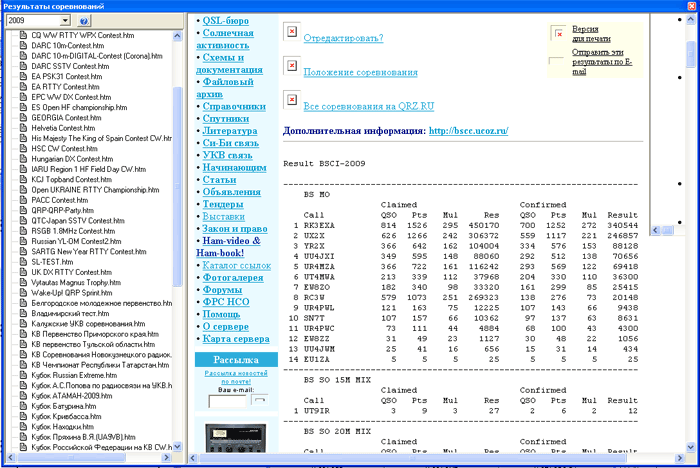This screenshot has width=700, height=468.
Task: Open the Фотогалерея menu link
Action: click(x=233, y=277)
